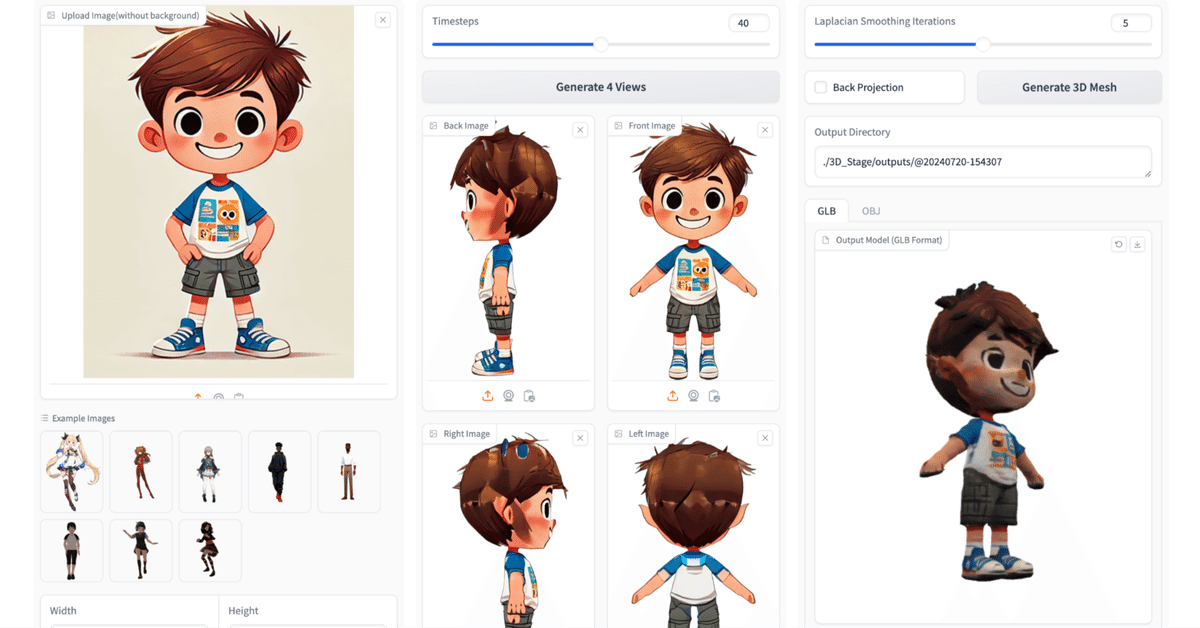Click the upload icon under the Back Image
Viewport: 1200px width, 628px height.
tap(487, 395)
